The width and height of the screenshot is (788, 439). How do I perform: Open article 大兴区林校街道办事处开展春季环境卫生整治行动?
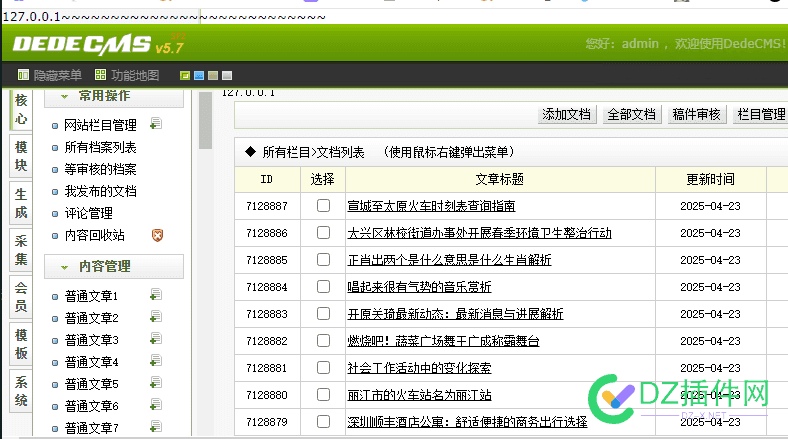[x=479, y=233]
